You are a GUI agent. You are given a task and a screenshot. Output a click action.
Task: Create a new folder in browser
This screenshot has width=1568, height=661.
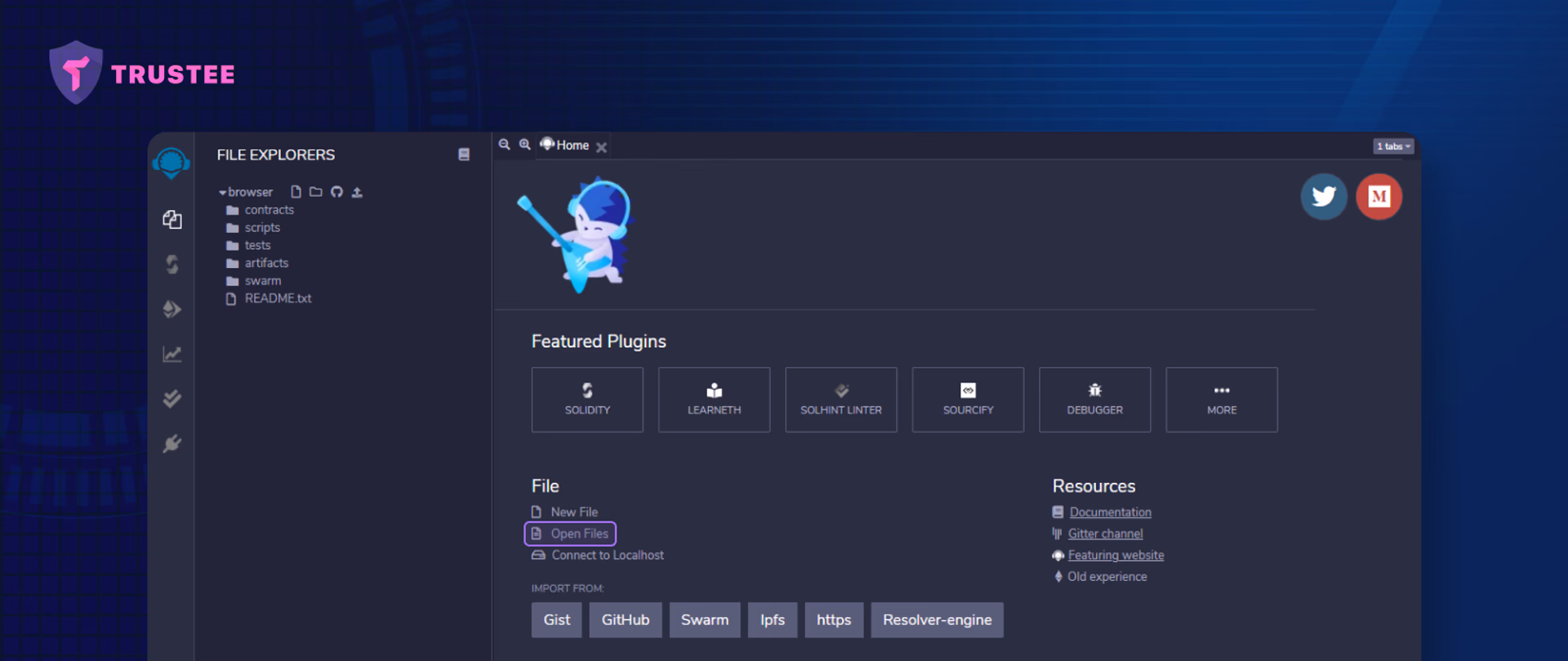pyautogui.click(x=315, y=192)
